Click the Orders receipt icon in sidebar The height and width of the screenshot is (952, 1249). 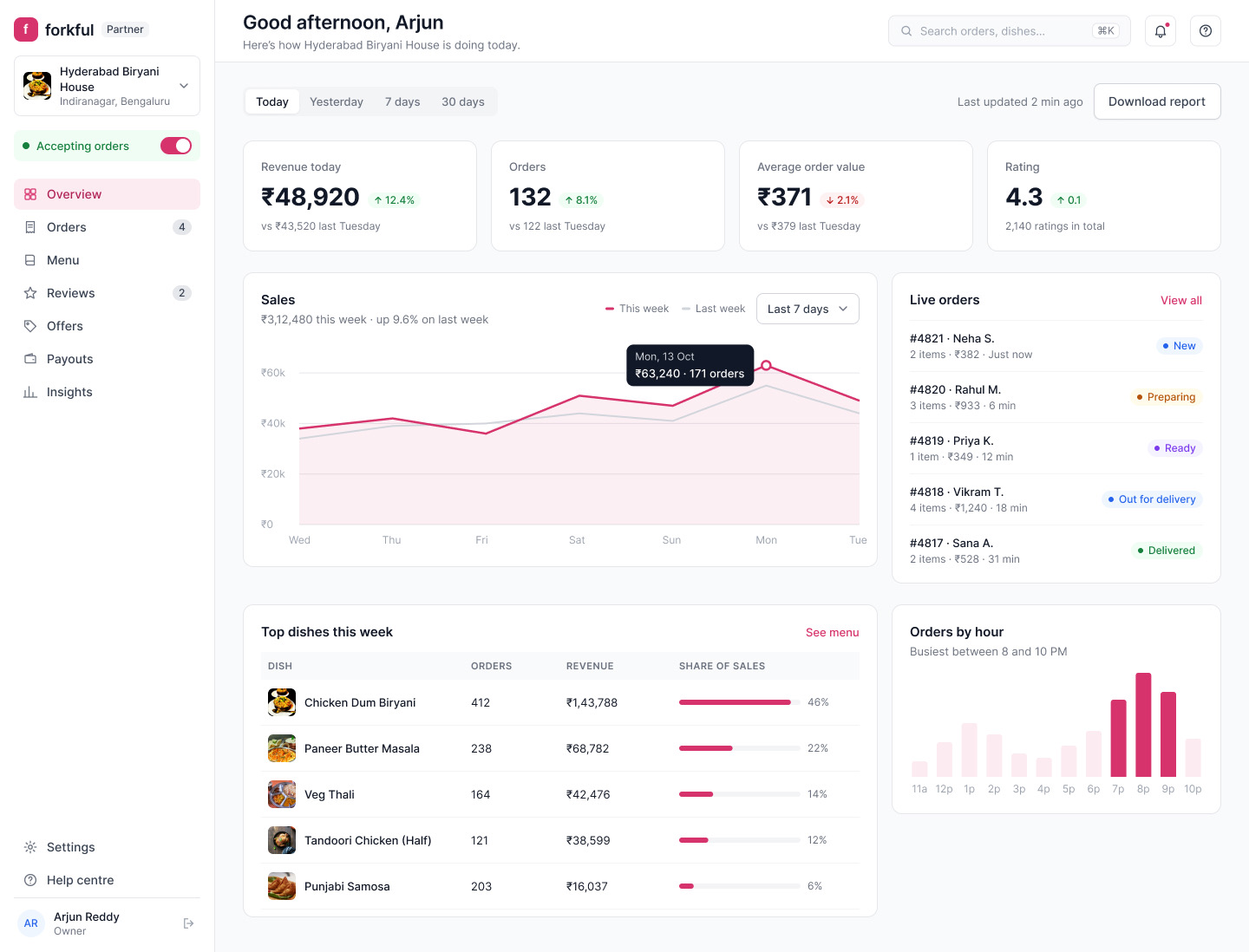click(30, 227)
